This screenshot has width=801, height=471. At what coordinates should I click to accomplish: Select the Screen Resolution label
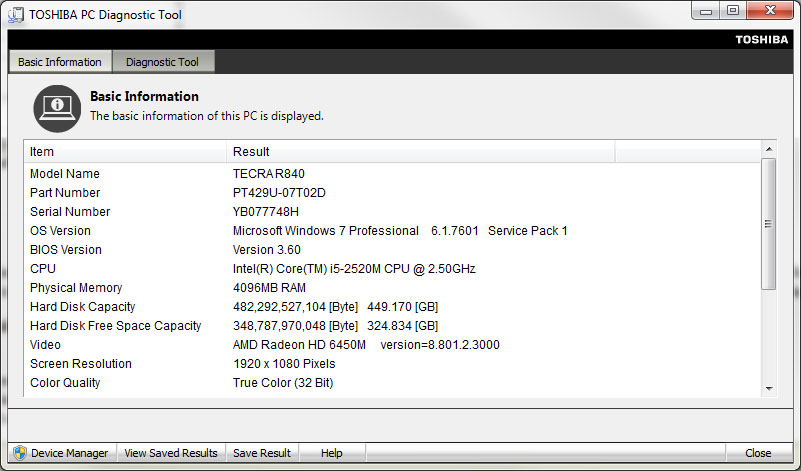coord(81,364)
